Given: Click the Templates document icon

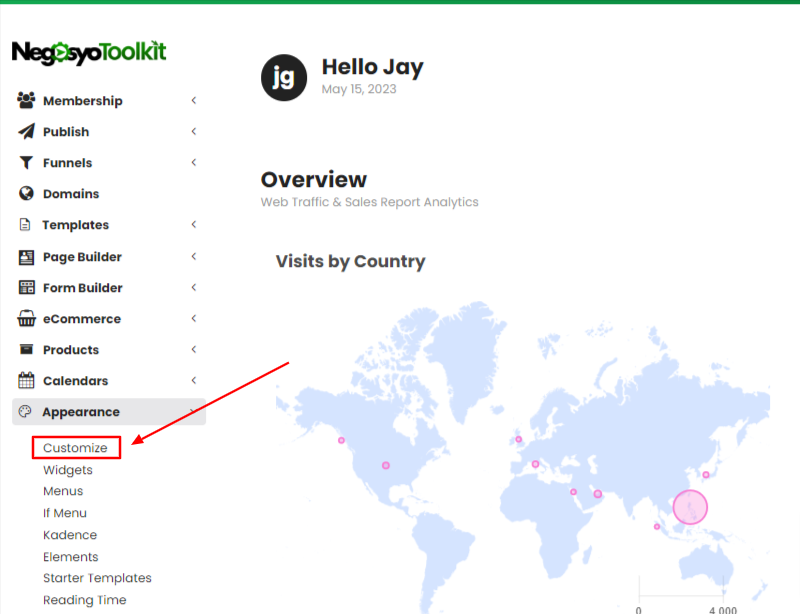Looking at the screenshot, I should point(25,225).
